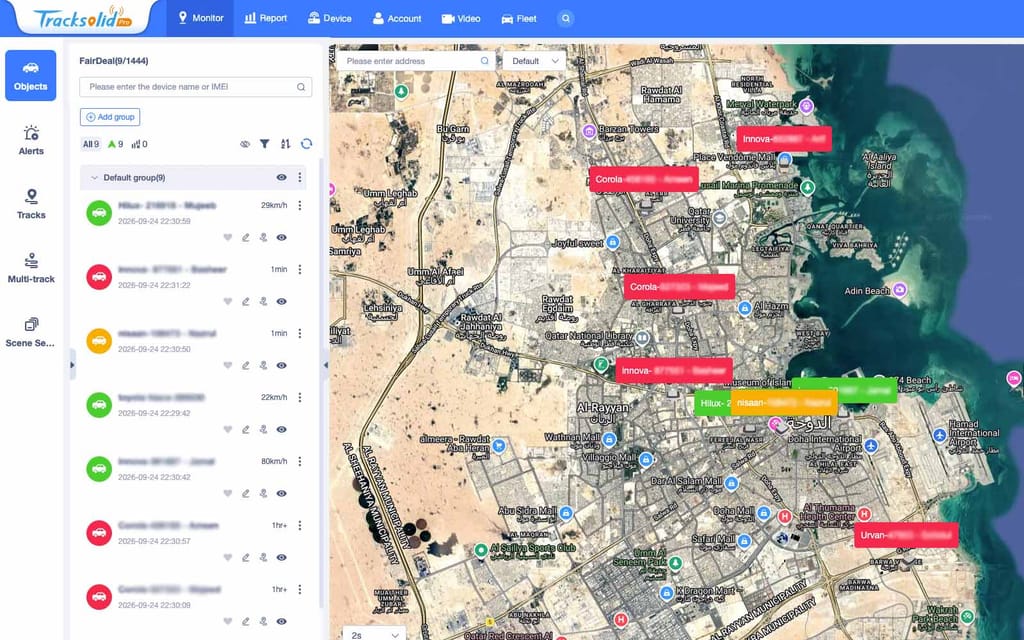Click the green car icon of 29km/h vehicle
The height and width of the screenshot is (640, 1024).
tap(99, 213)
